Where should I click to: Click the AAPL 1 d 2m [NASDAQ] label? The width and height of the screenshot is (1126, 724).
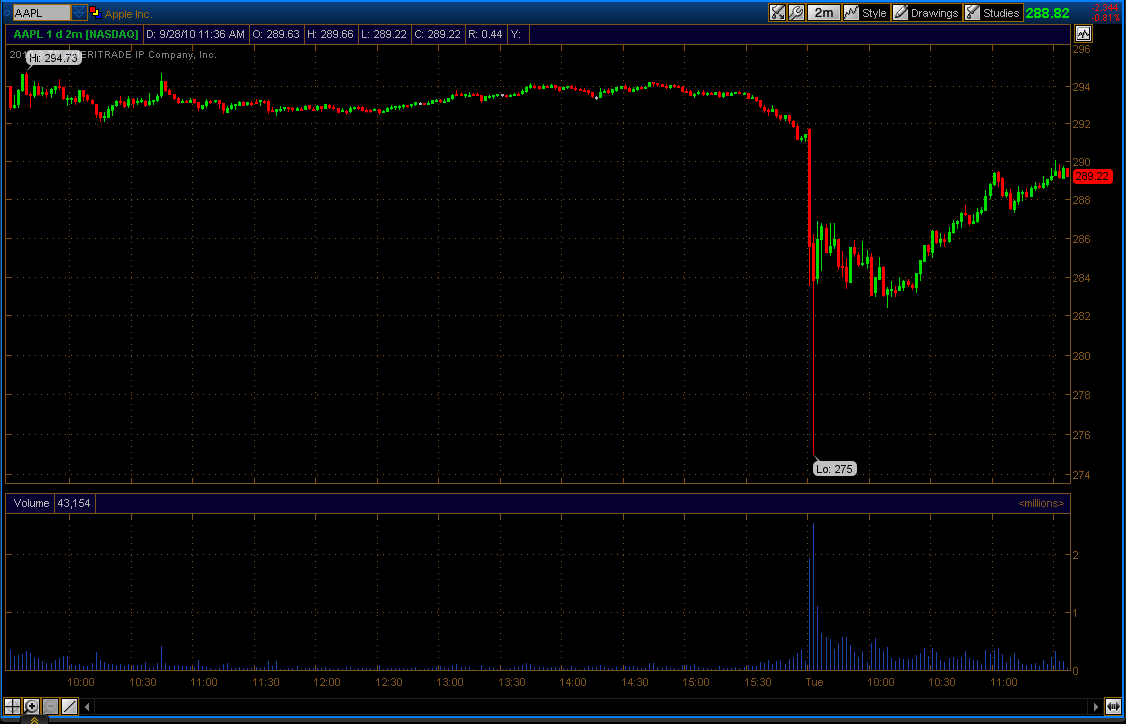(x=75, y=34)
